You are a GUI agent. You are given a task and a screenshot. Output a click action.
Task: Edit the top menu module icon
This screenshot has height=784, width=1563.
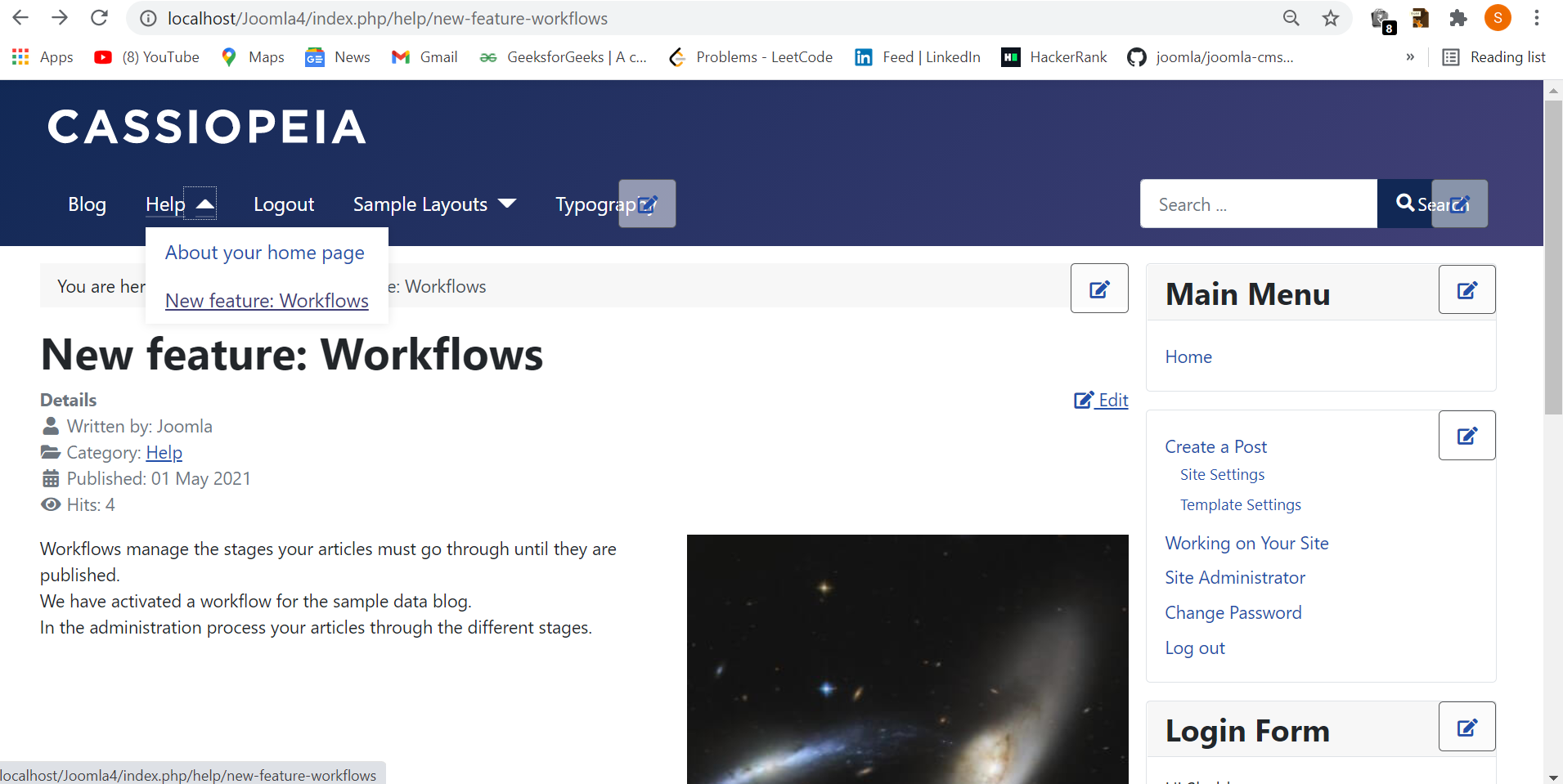[647, 204]
